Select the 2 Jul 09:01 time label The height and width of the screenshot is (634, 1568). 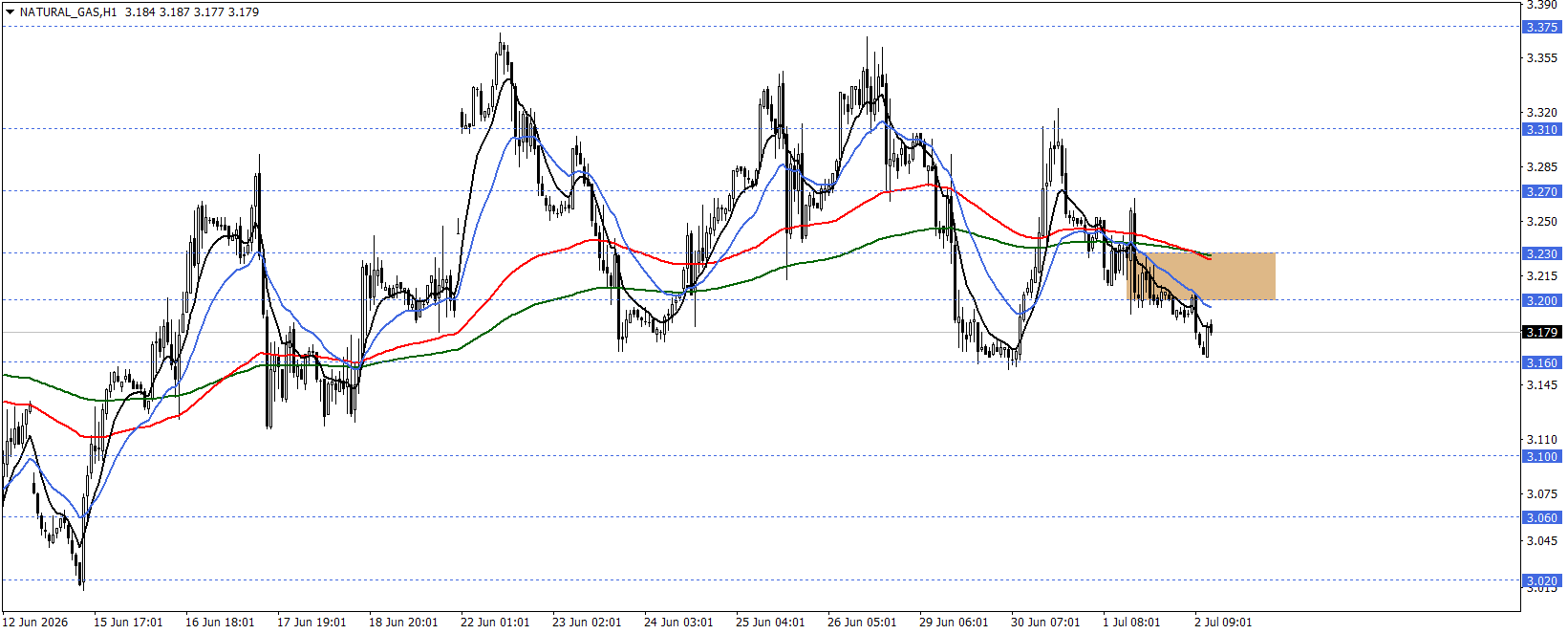click(x=1222, y=622)
